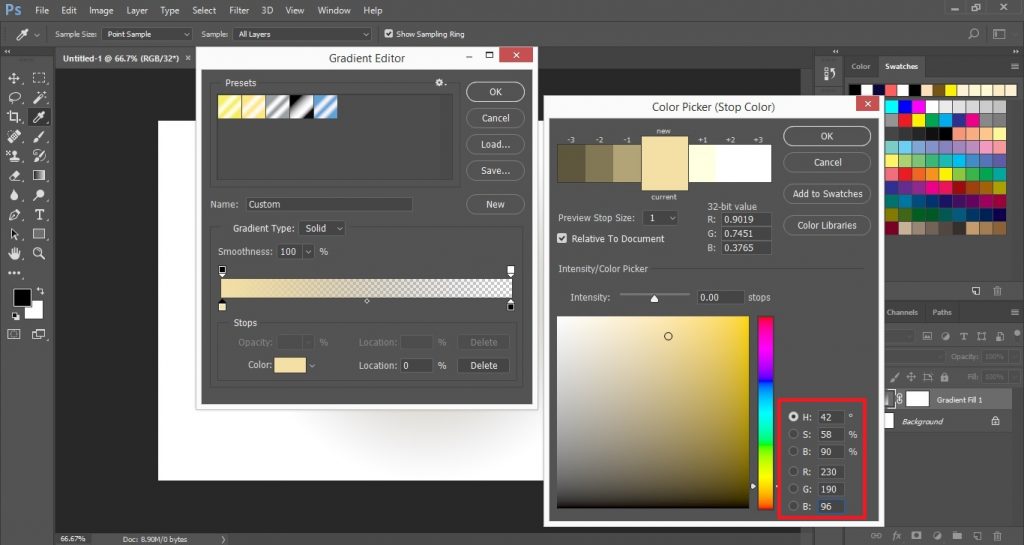Screen dimensions: 1024x545
Task: Select the Brush tool
Action: pyautogui.click(x=39, y=136)
